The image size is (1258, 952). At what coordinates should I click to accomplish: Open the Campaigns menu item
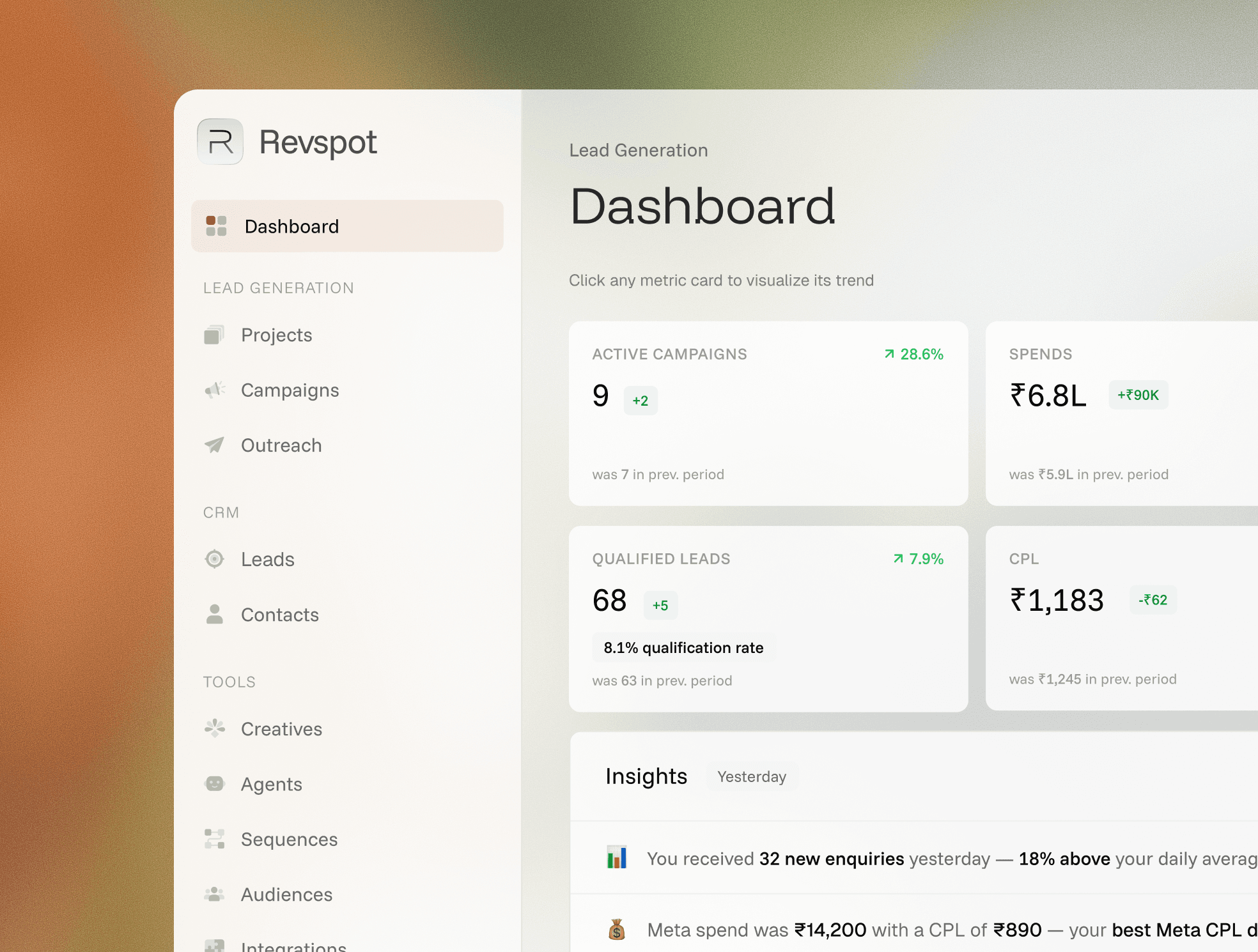[290, 390]
